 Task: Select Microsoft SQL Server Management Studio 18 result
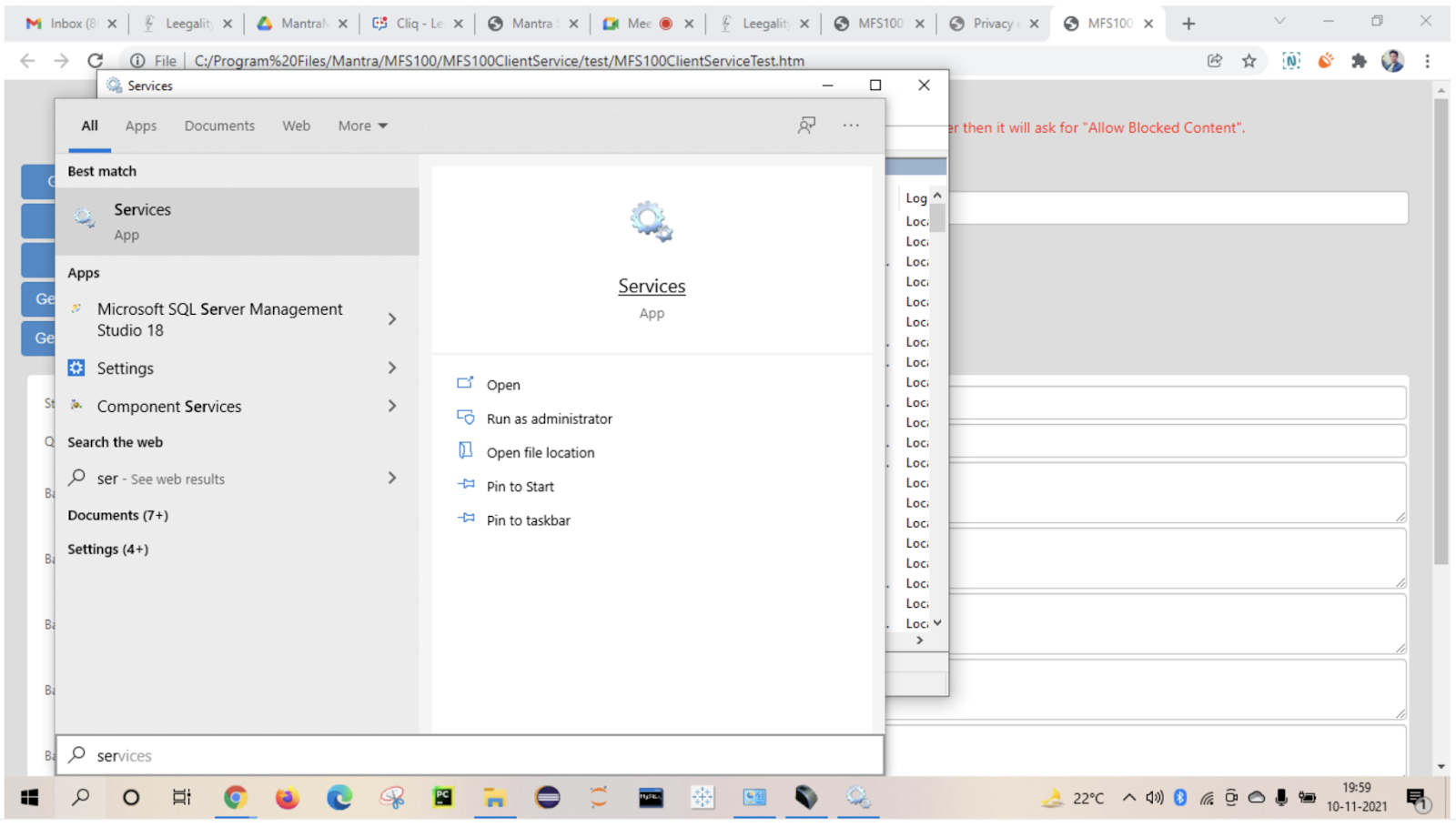pyautogui.click(x=220, y=319)
